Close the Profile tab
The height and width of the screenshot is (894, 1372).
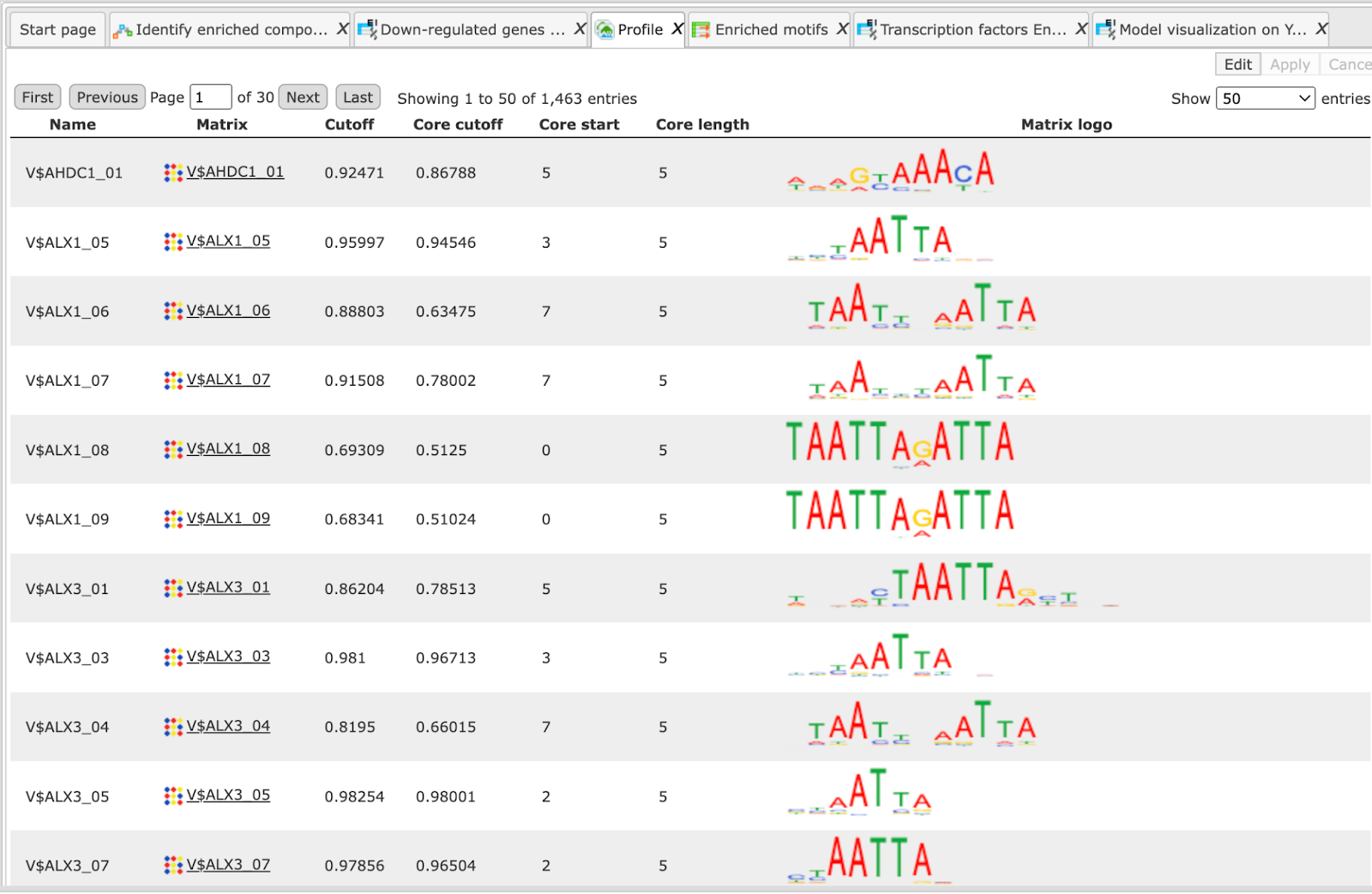tap(677, 29)
